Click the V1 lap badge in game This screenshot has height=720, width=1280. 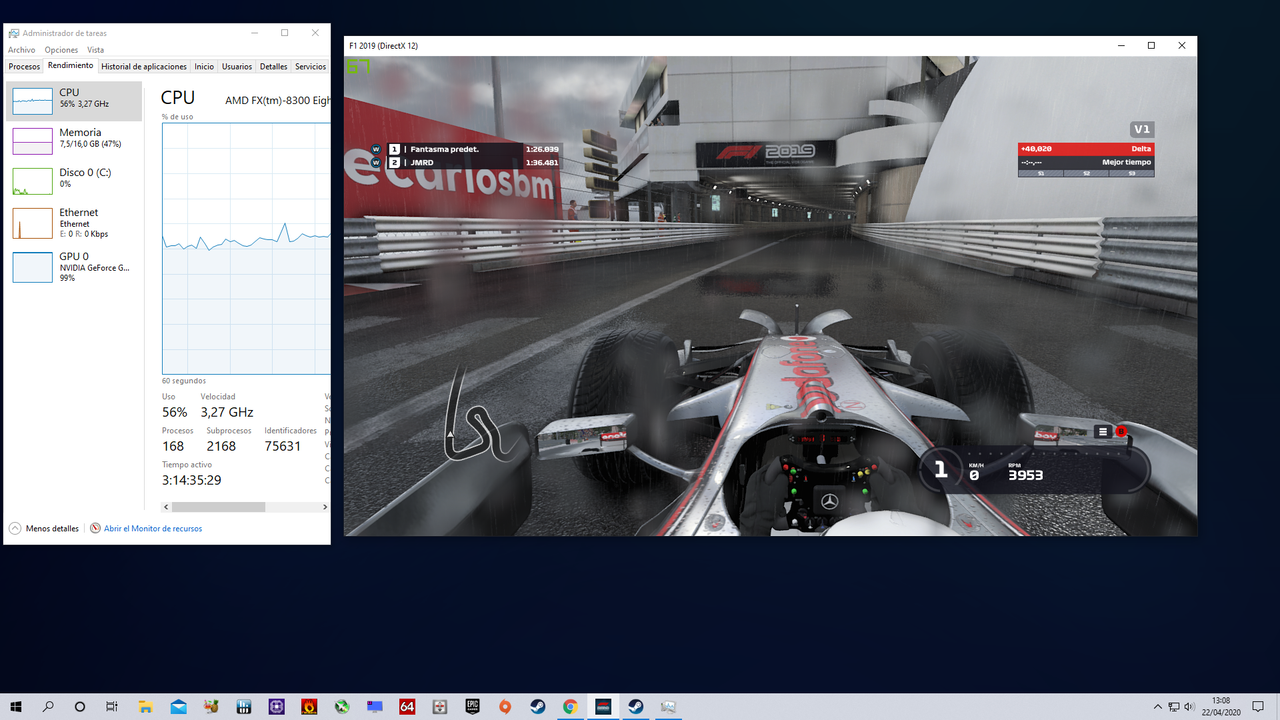1142,129
